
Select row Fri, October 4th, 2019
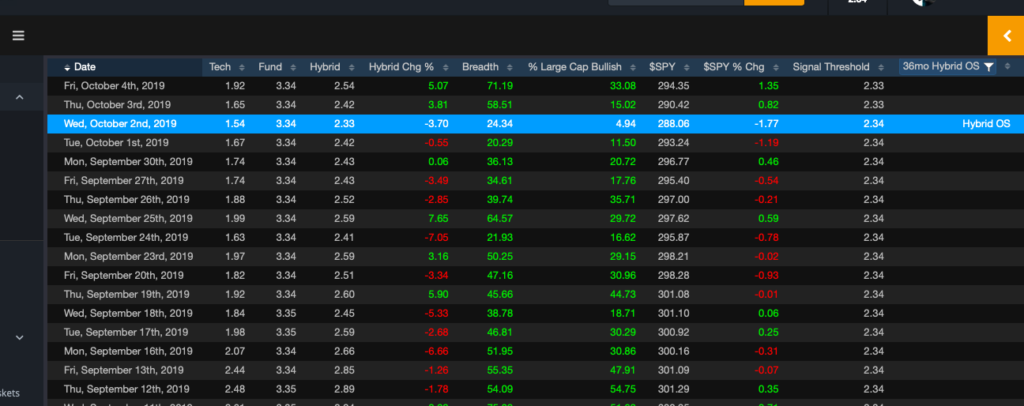coord(535,86)
